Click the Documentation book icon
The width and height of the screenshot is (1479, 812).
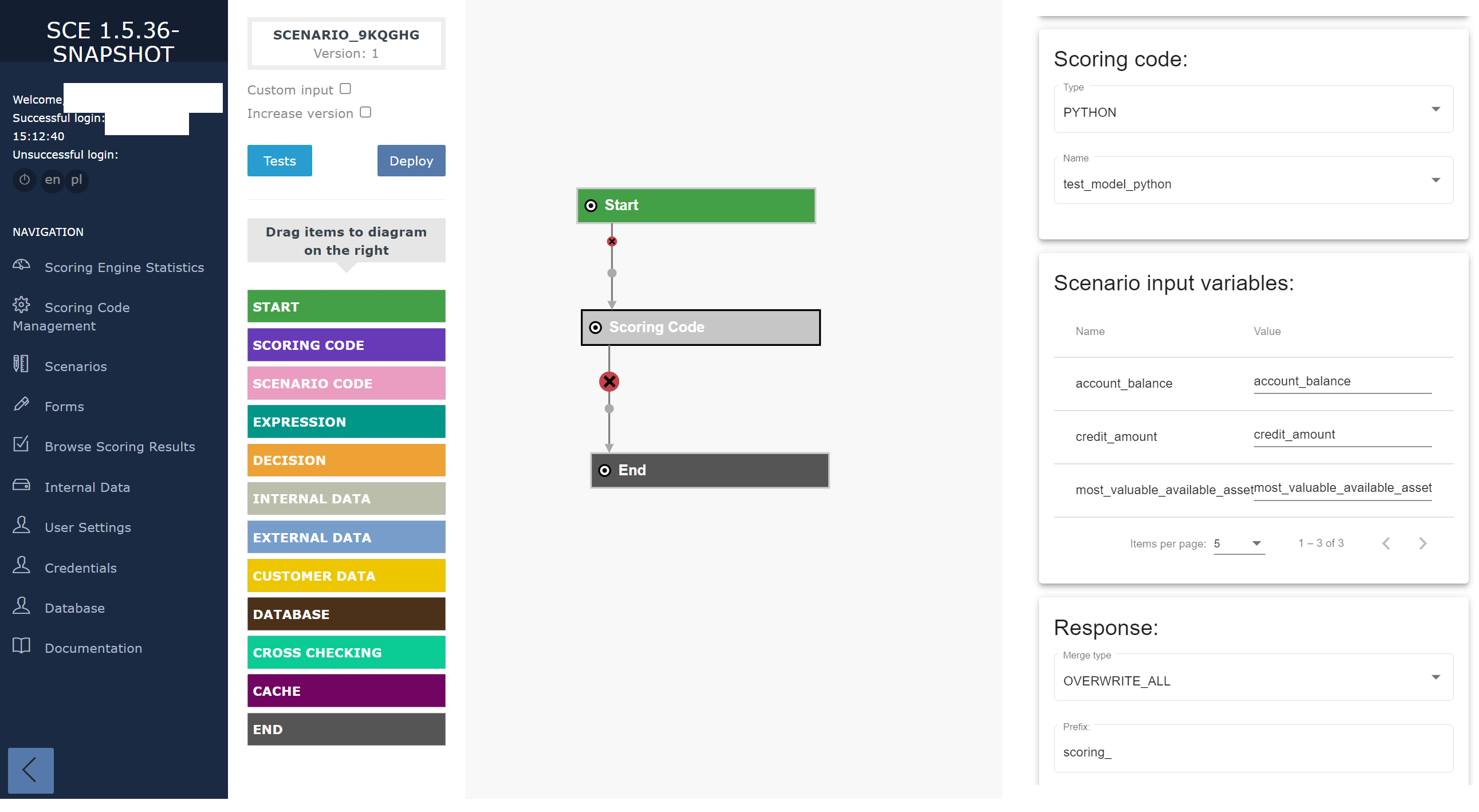(x=22, y=646)
